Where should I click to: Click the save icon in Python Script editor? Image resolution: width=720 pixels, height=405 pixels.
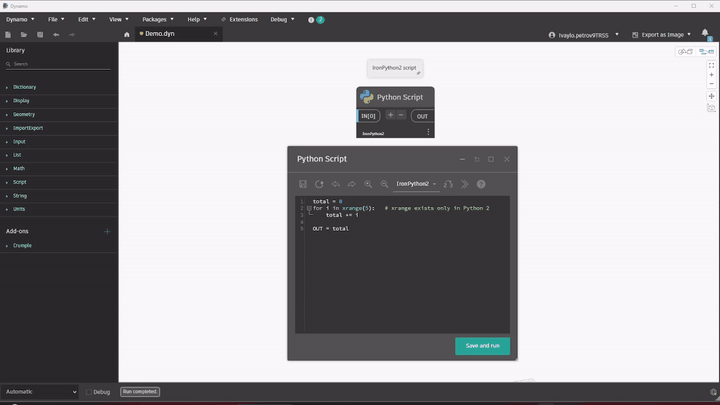pos(303,184)
